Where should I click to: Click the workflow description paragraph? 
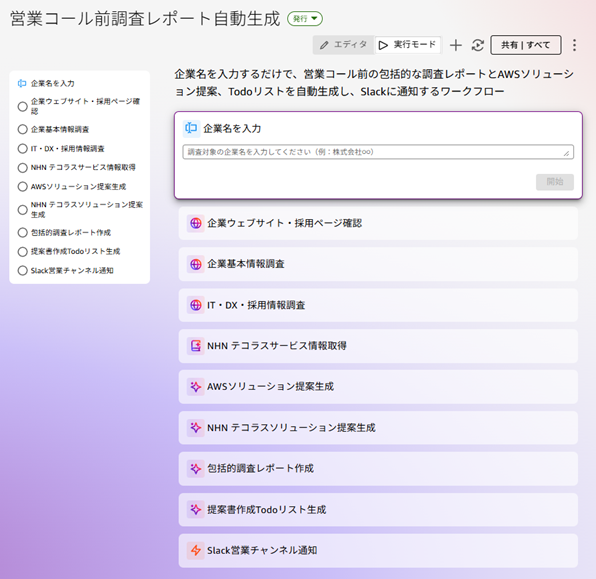point(374,82)
